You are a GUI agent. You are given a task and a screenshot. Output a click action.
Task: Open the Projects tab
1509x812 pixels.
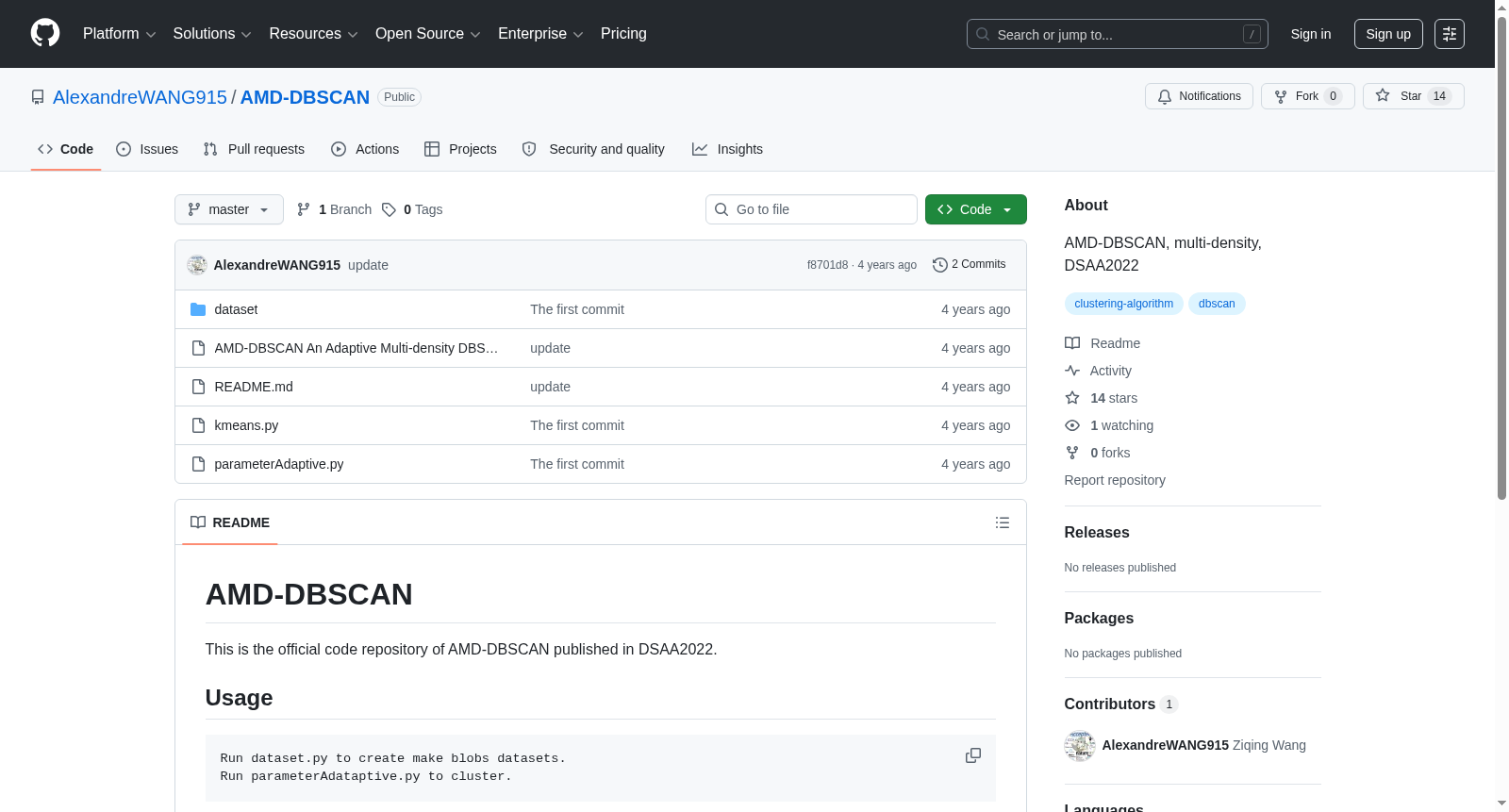point(460,149)
